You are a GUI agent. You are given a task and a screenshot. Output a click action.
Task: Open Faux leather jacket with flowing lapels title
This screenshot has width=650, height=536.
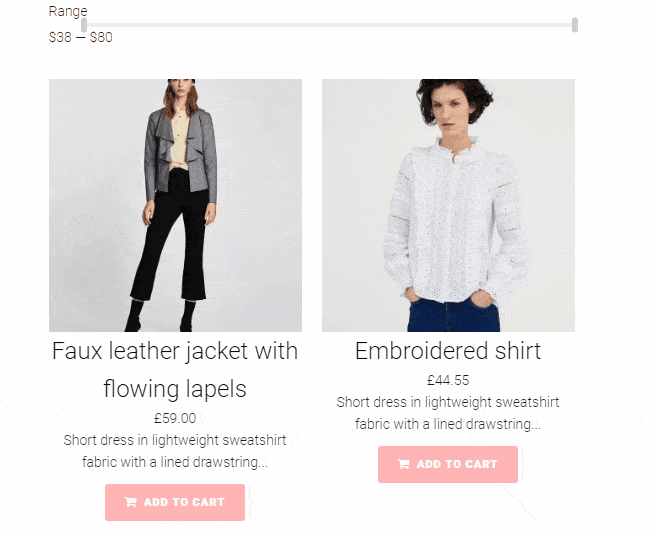pos(175,370)
